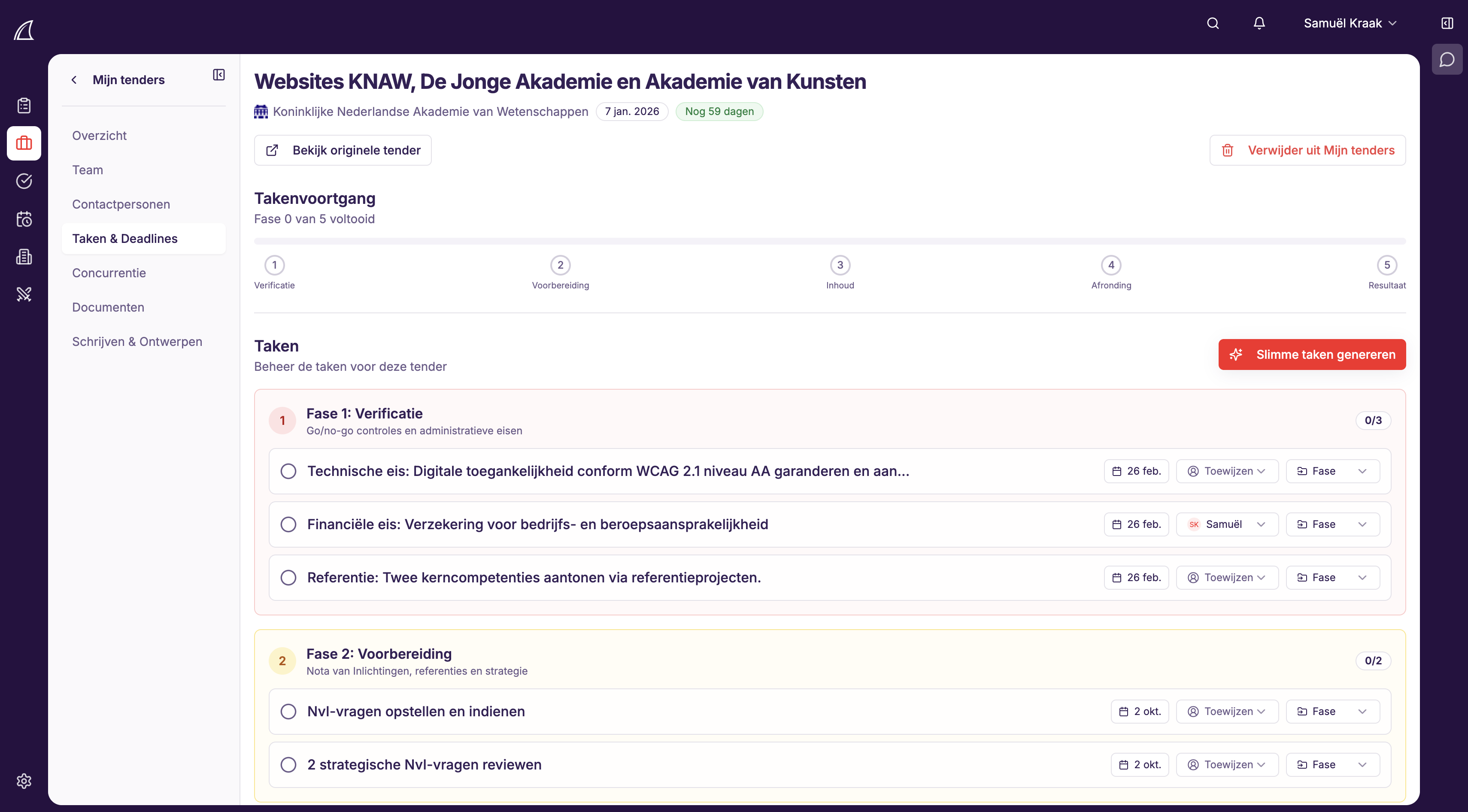
Task: Mark WCAG 2.1 technische eis task complete
Action: coord(288,471)
